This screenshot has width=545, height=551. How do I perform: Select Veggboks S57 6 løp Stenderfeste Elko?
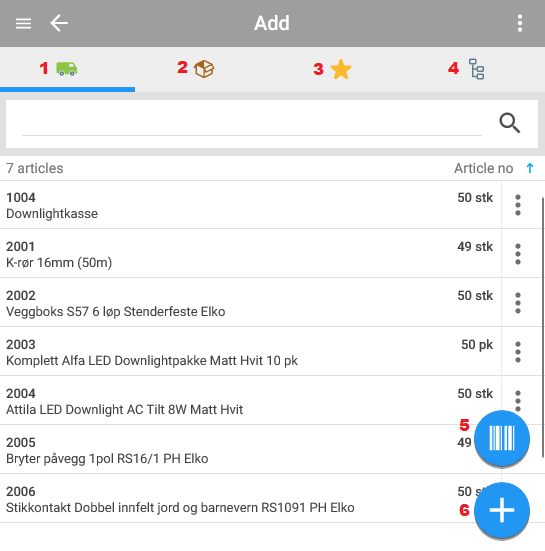point(251,303)
